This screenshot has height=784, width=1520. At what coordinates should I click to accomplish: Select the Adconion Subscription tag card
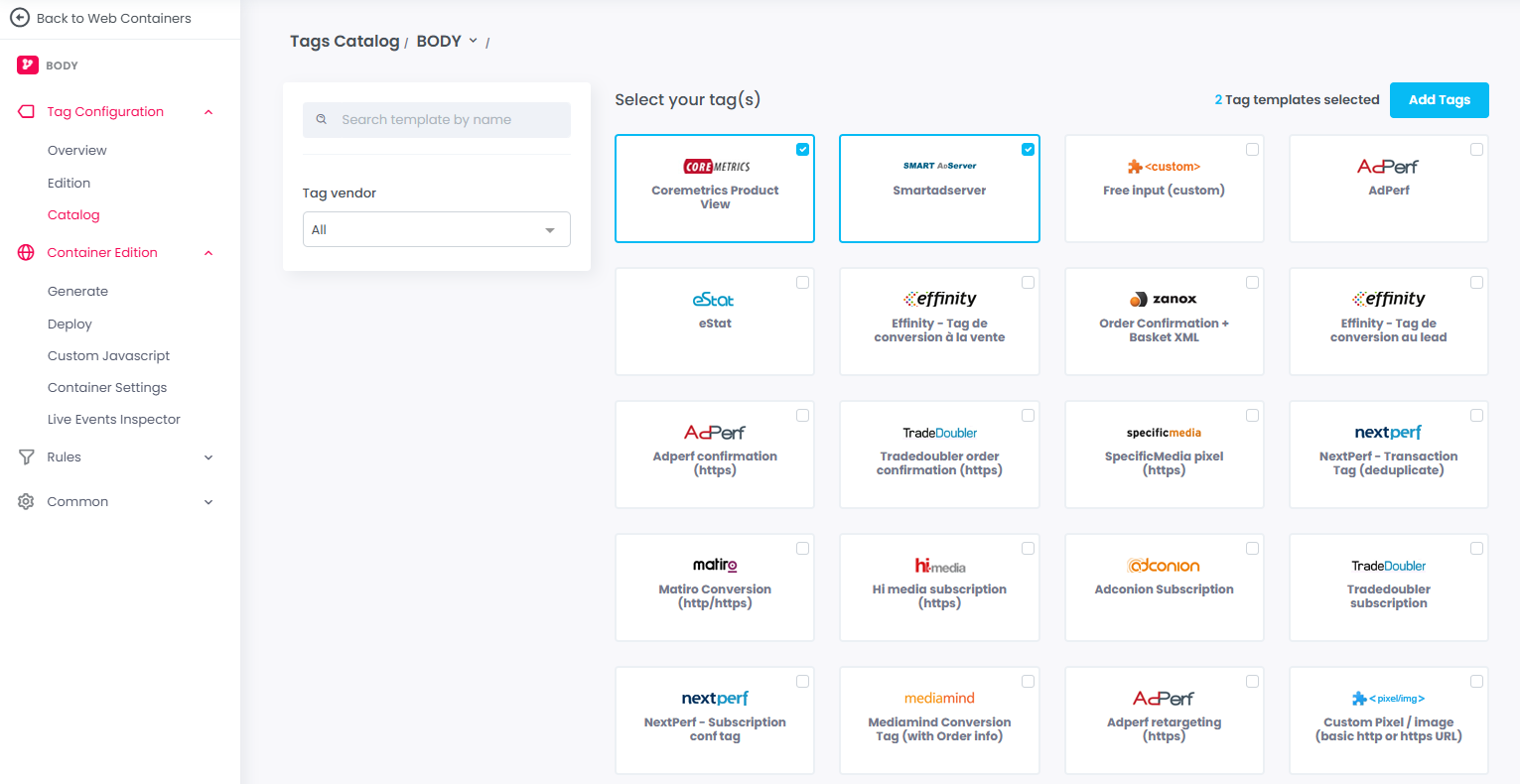coord(1164,588)
